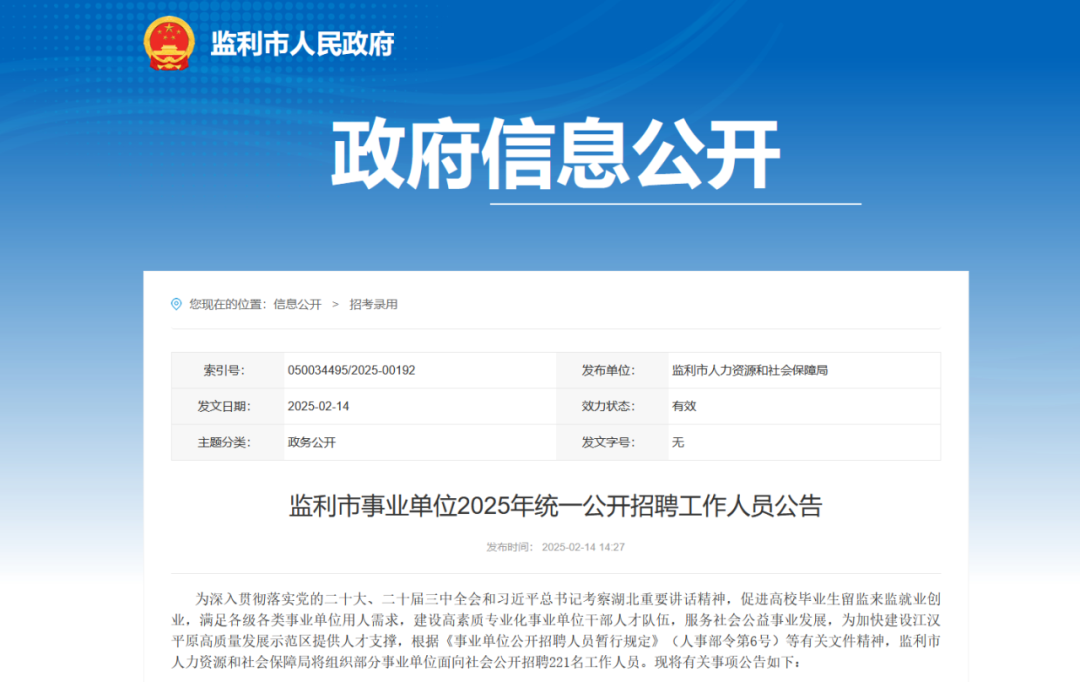Select 监利市人力资源和社会保障局 publisher value
This screenshot has width=1080, height=682.
749,371
